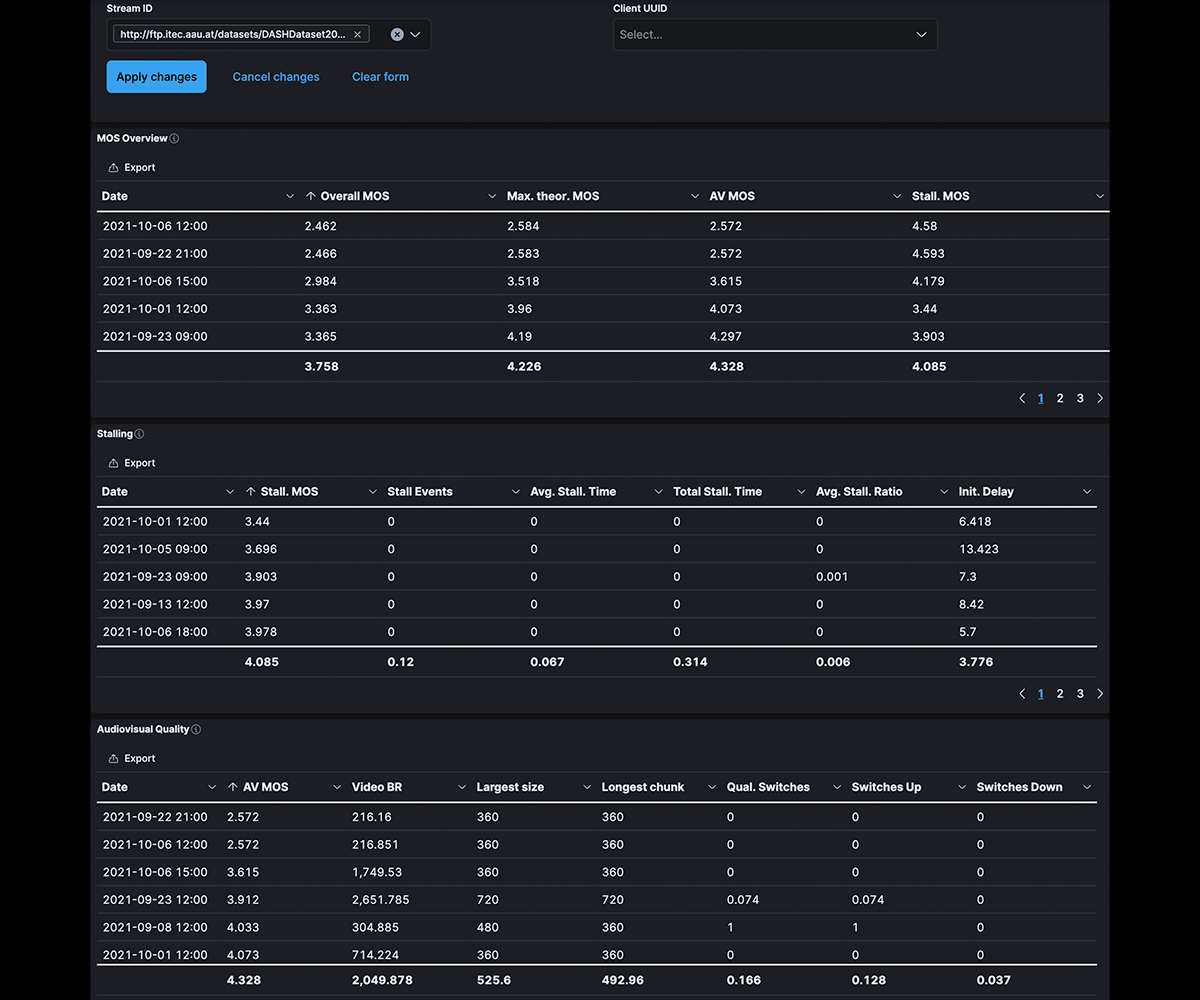
Task: Export the MOS Overview table
Action: coord(132,168)
